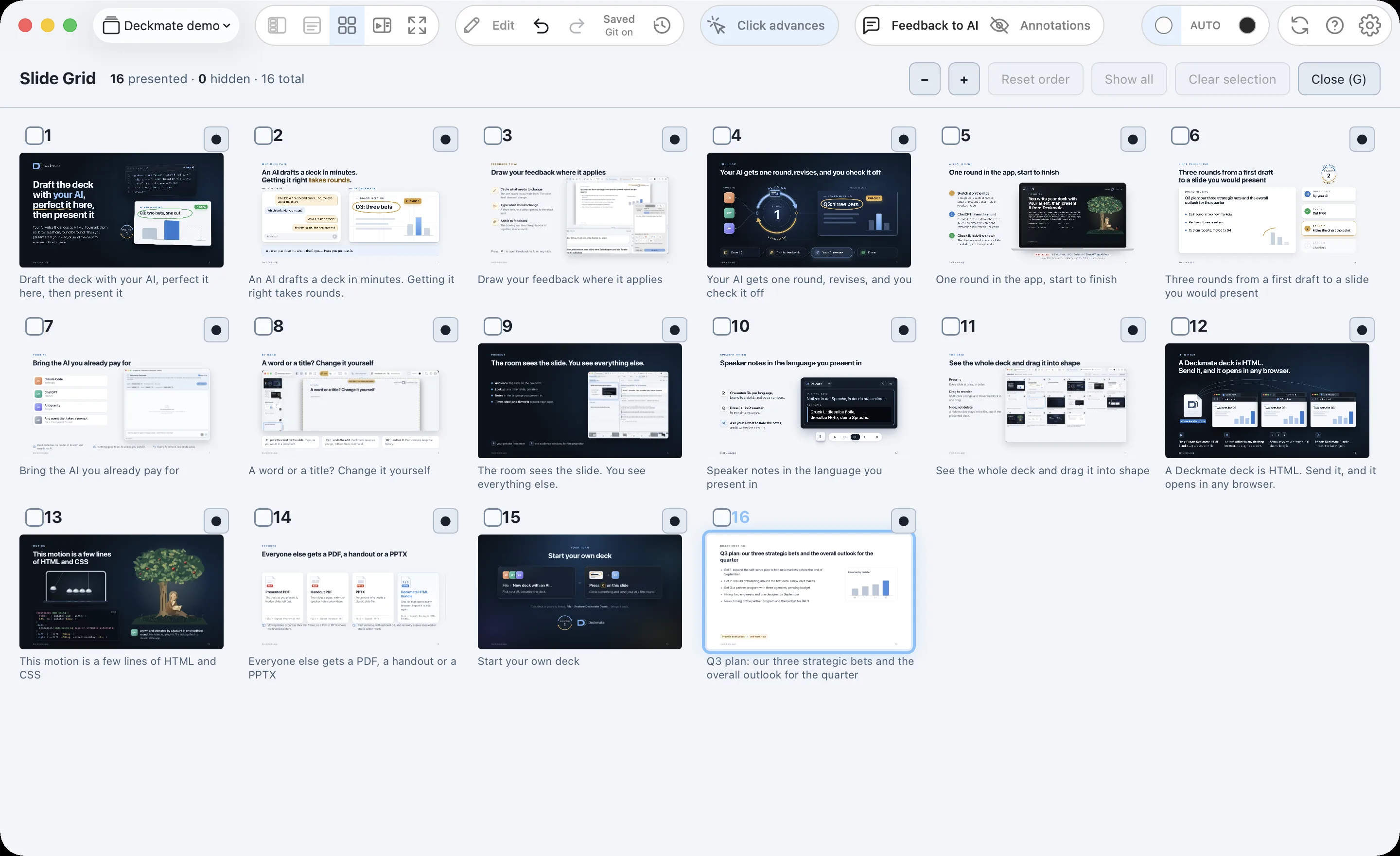1400x856 pixels.
Task: Open the Deckmate demo deck dropdown
Action: [166, 26]
